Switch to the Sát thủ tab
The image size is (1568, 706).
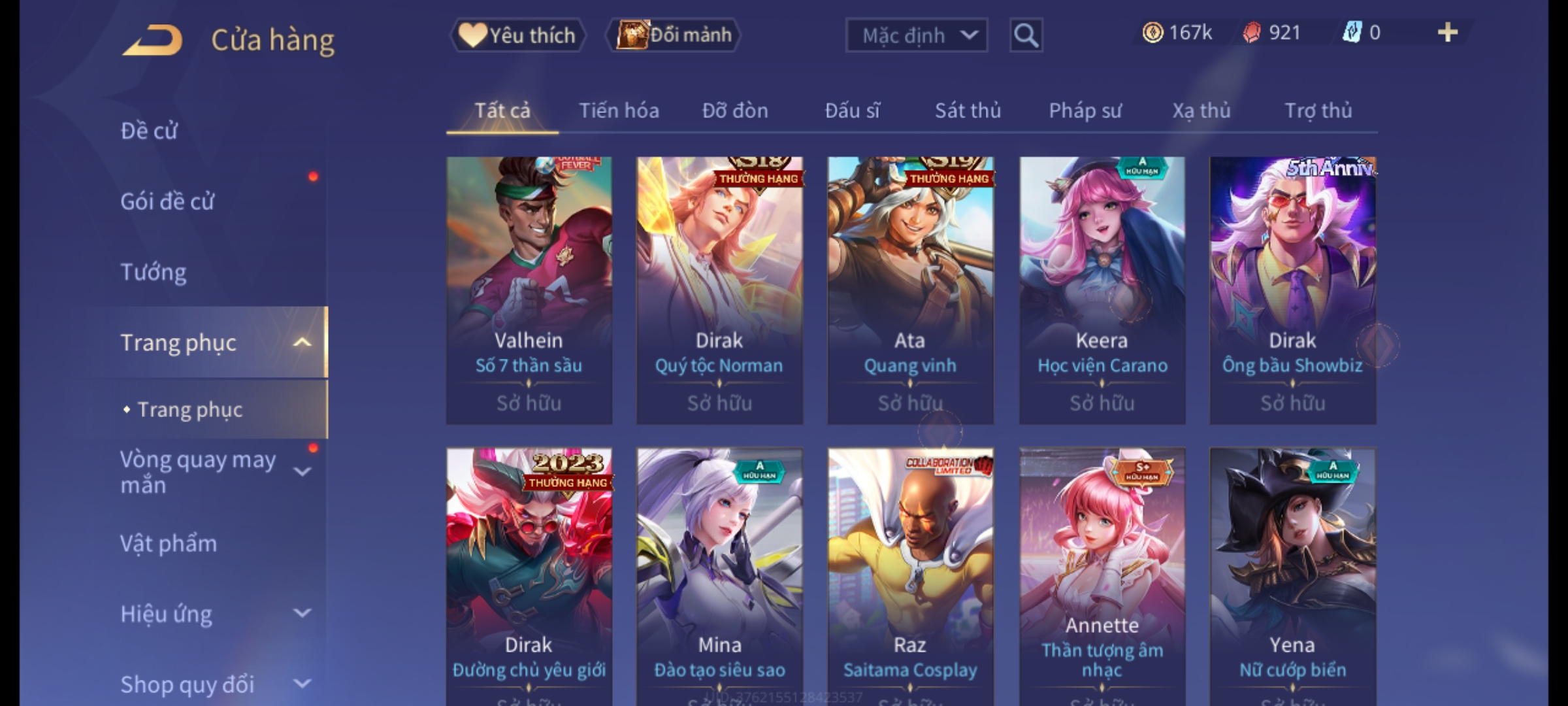(x=968, y=110)
